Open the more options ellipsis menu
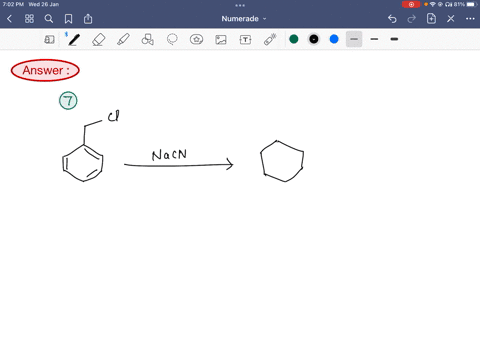 470,19
